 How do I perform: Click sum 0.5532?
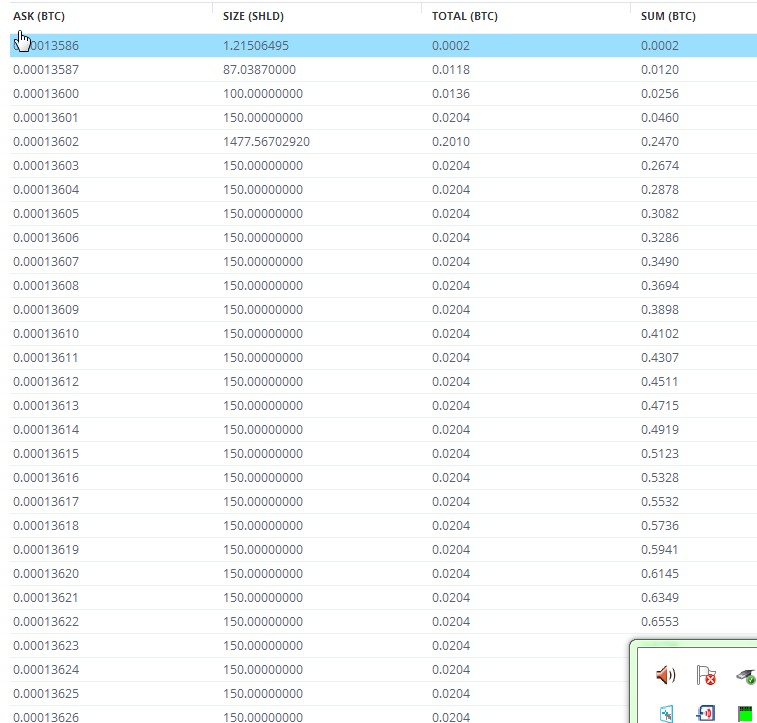tap(660, 501)
